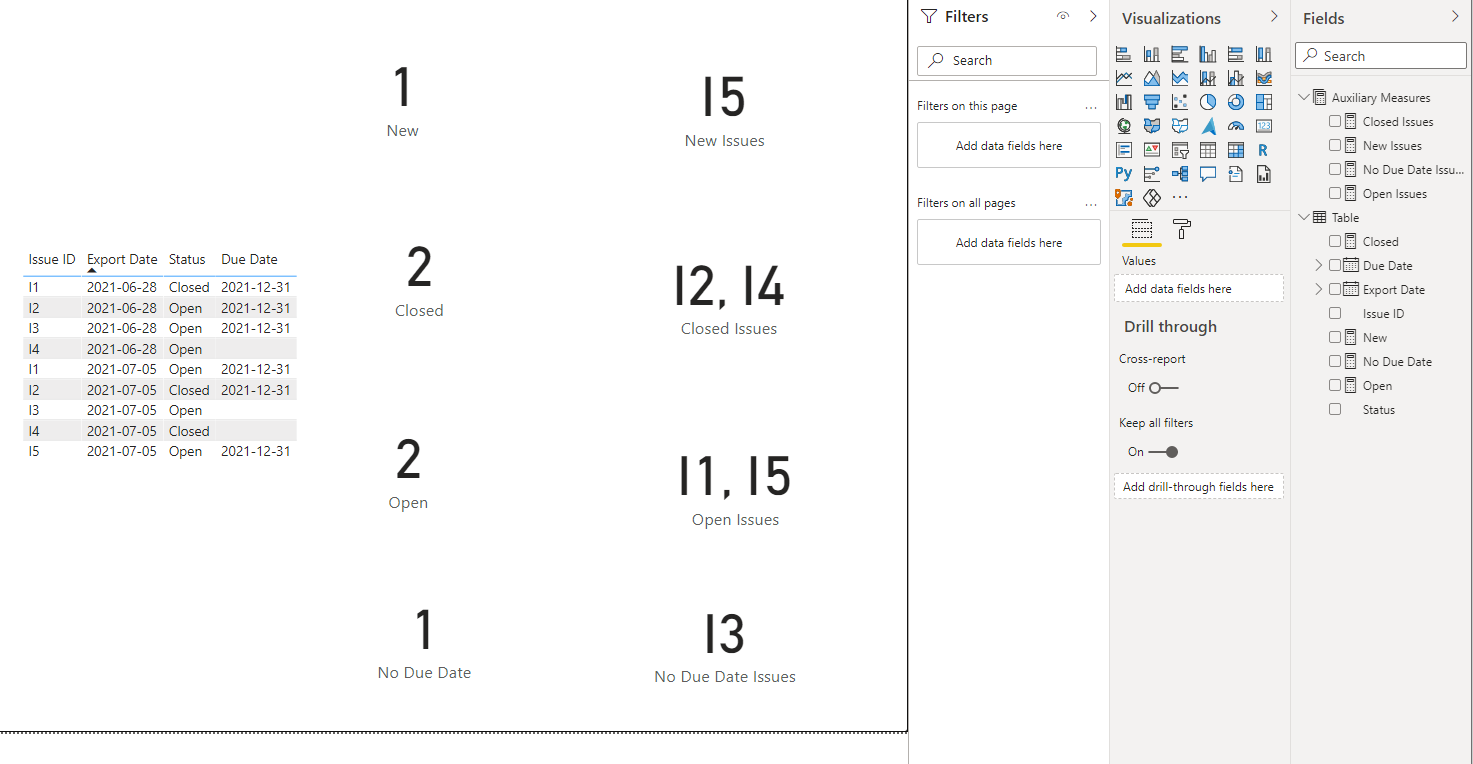1473x764 pixels.
Task: Select the Slicer visualization icon
Action: 1180,150
